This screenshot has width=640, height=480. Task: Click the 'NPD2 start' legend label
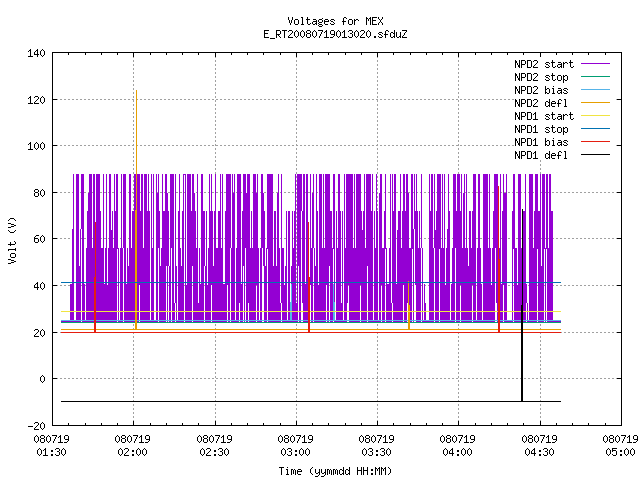tap(544, 64)
